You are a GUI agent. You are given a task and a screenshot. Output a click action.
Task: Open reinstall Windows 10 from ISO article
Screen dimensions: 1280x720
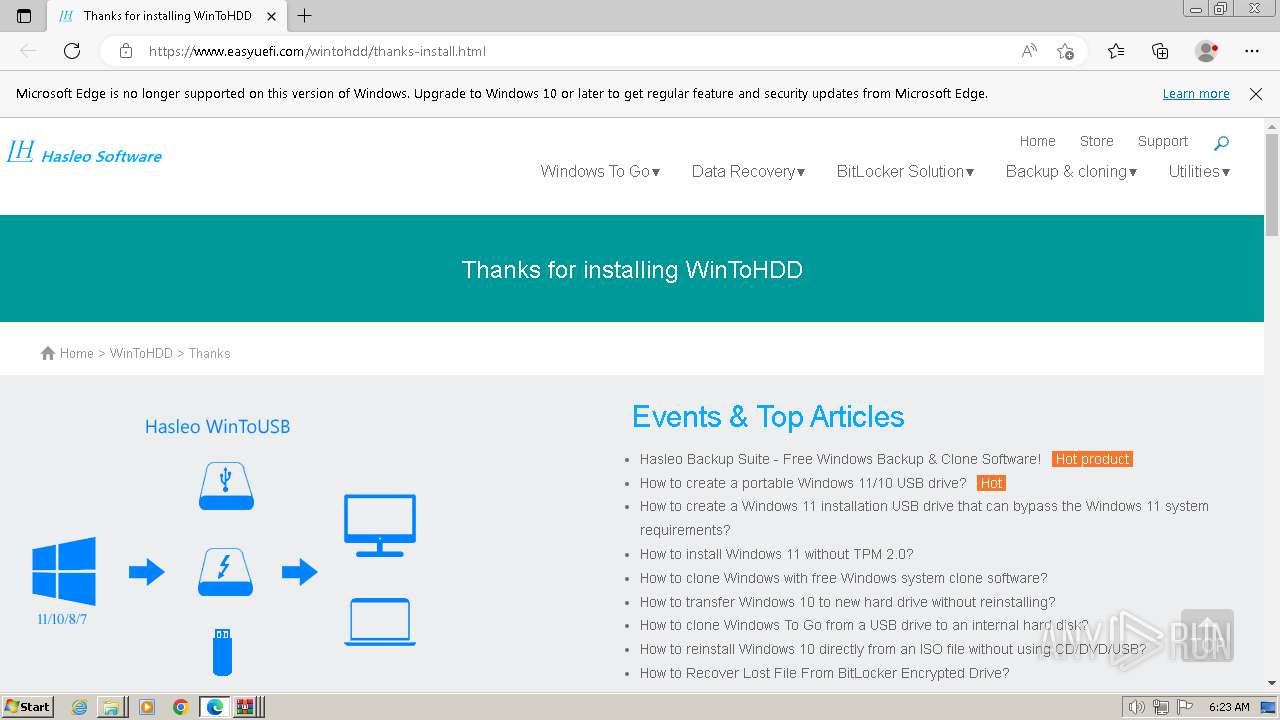pyautogui.click(x=892, y=649)
